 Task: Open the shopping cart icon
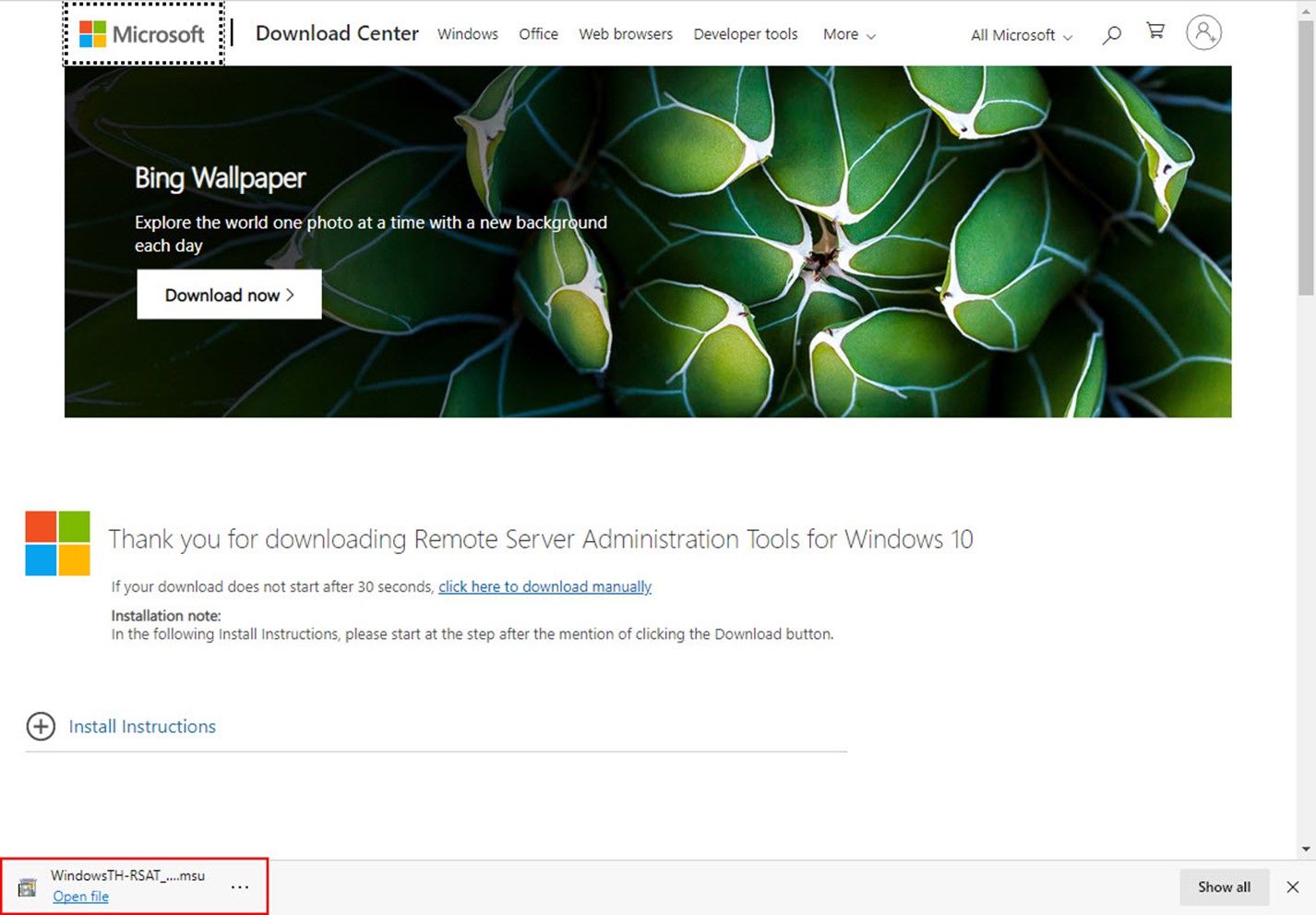tap(1155, 30)
